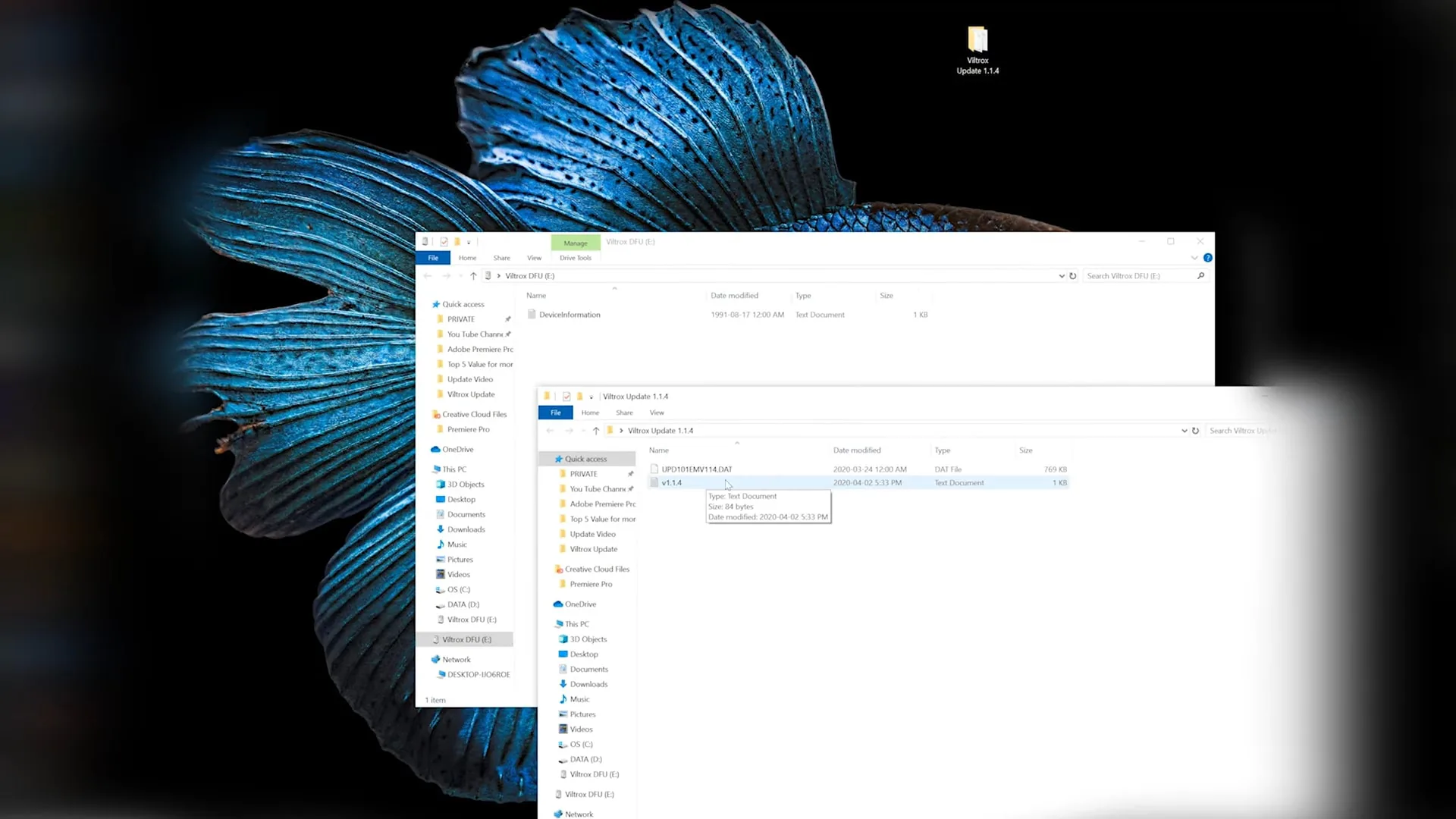Sort by Size column in Viltrox DFU window
This screenshot has height=819, width=1456.
[886, 296]
